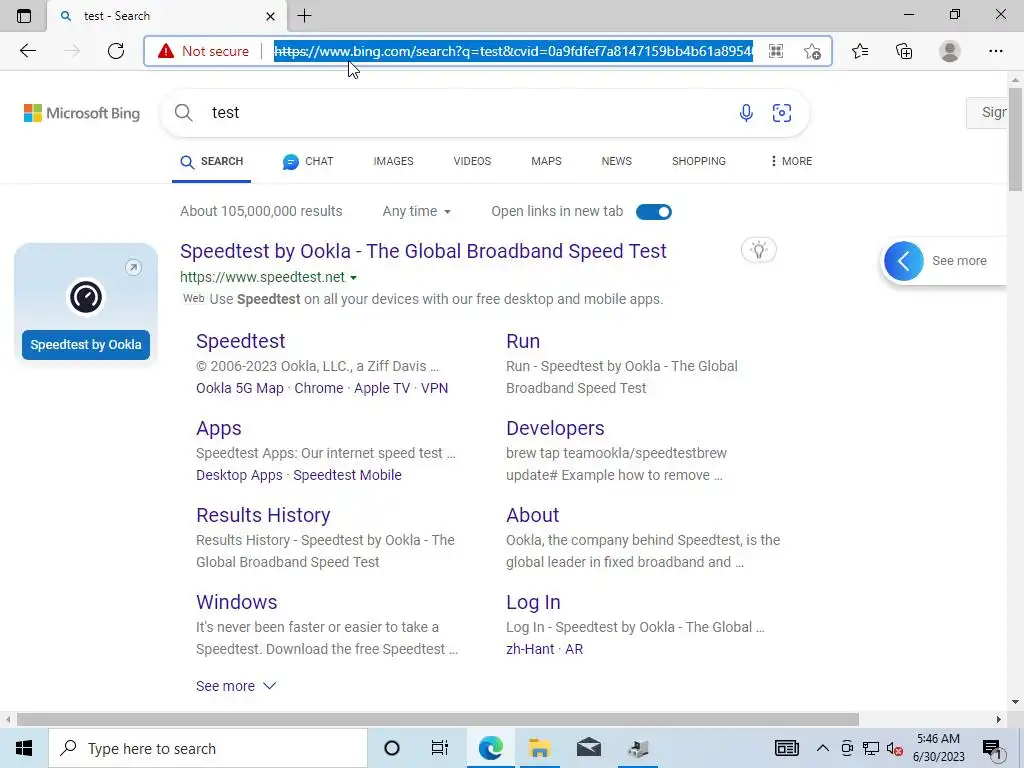Viewport: 1024px width, 768px height.
Task: Show hidden tray icons chevron
Action: [x=823, y=748]
